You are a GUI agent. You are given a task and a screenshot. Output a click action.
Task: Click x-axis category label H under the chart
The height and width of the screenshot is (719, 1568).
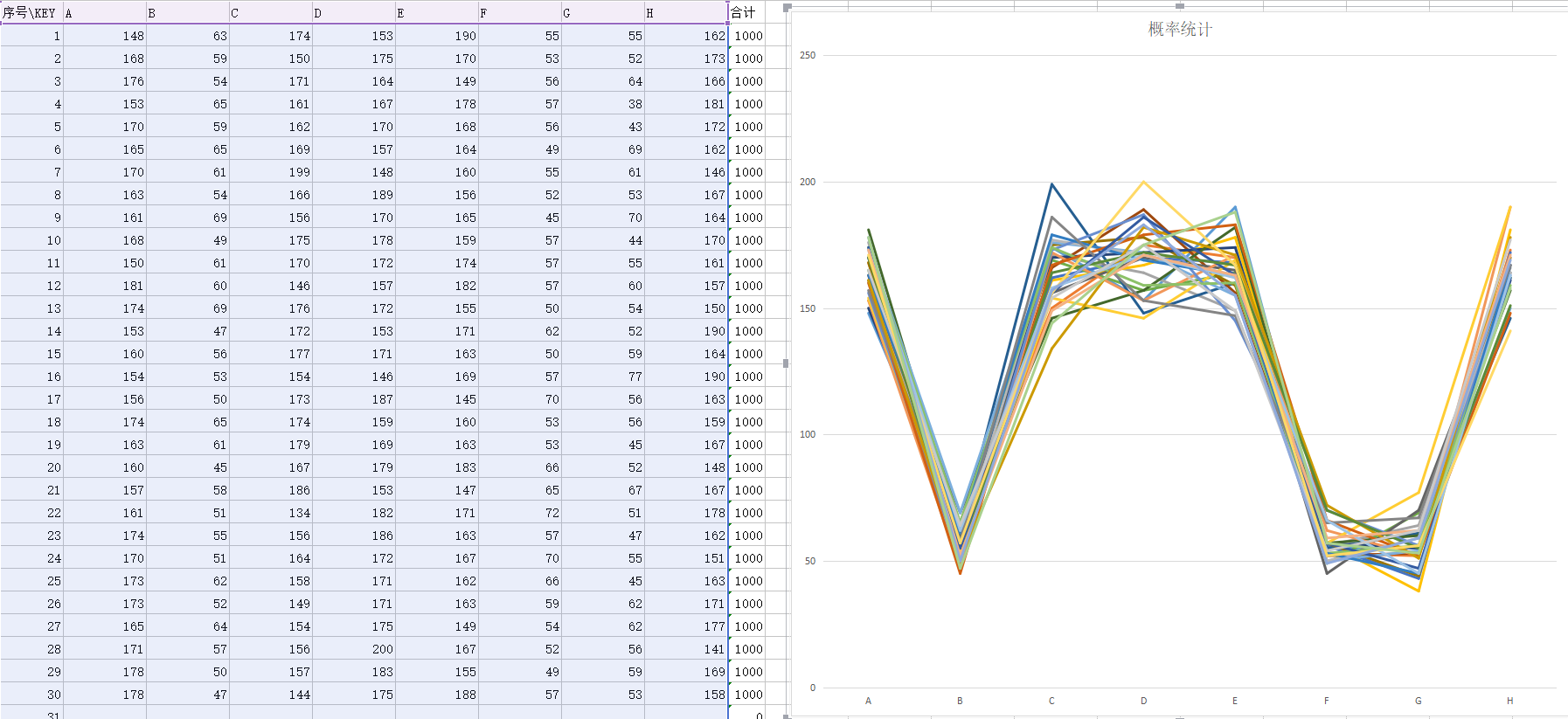pyautogui.click(x=1509, y=701)
